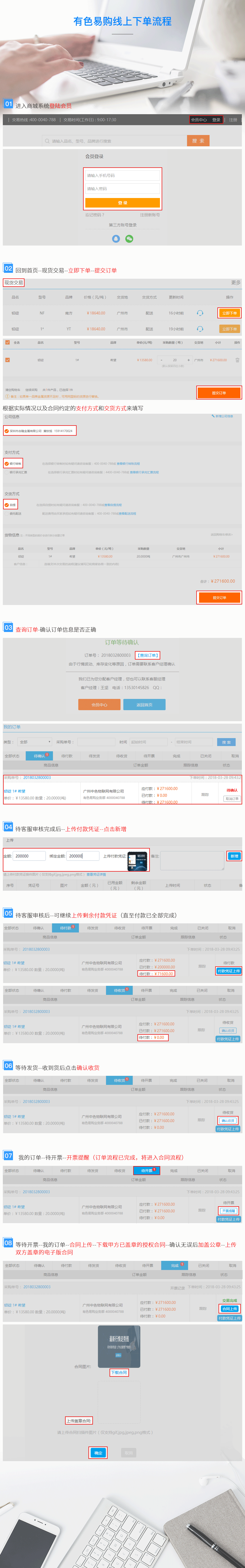Select the highlighted 待付款 status tab

point(66,928)
